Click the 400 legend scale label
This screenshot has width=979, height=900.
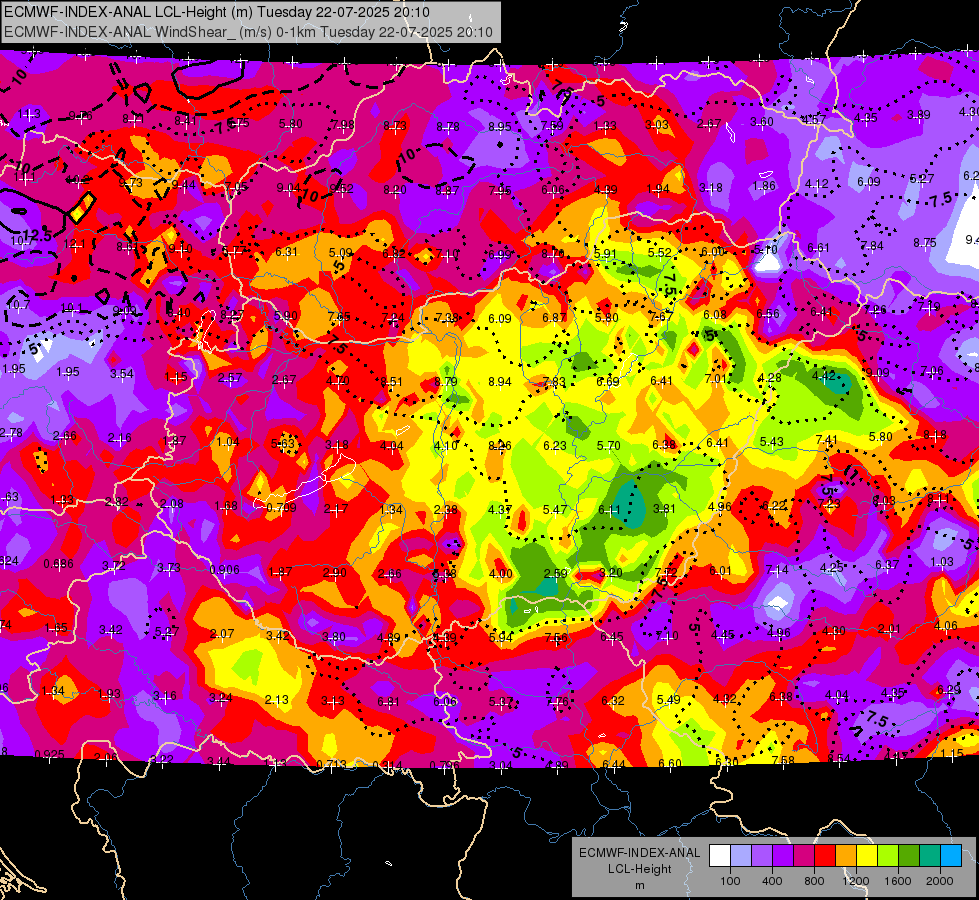772,881
